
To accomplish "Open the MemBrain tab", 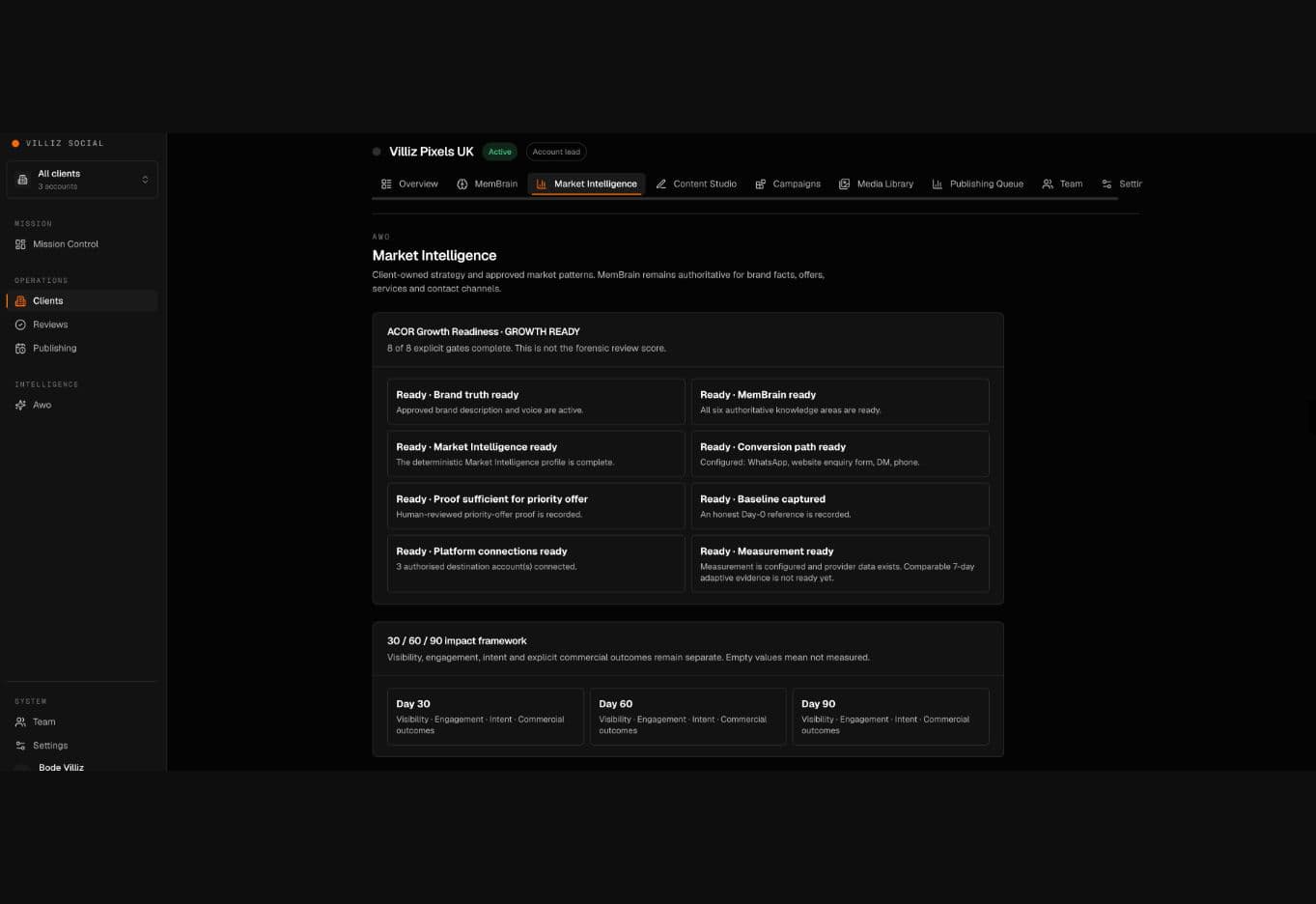I will coord(488,184).
